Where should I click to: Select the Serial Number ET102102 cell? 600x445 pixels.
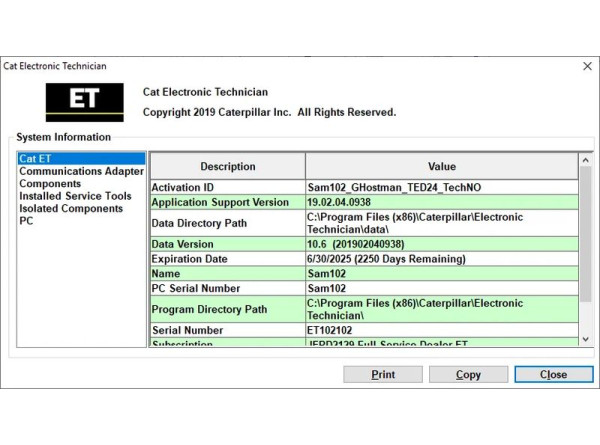tap(441, 330)
